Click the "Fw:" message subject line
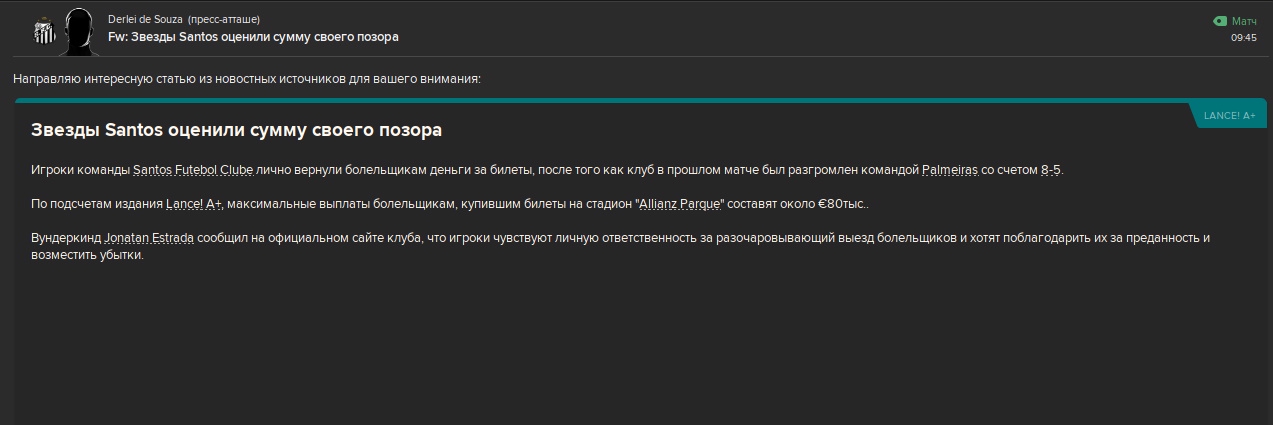The width and height of the screenshot is (1273, 425). tap(253, 37)
